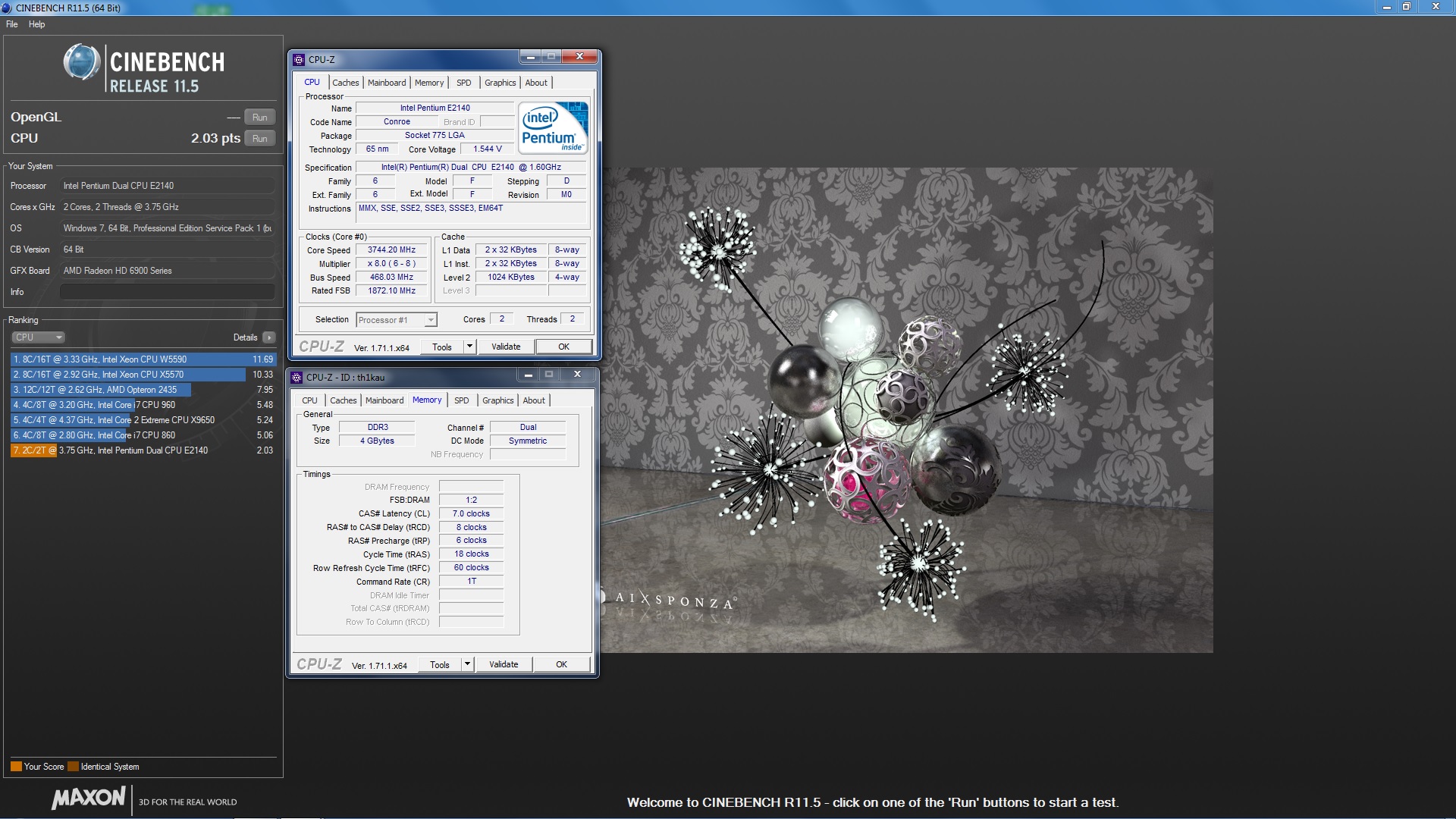Click OK in top CPU-Z window
The image size is (1456, 819).
(563, 347)
